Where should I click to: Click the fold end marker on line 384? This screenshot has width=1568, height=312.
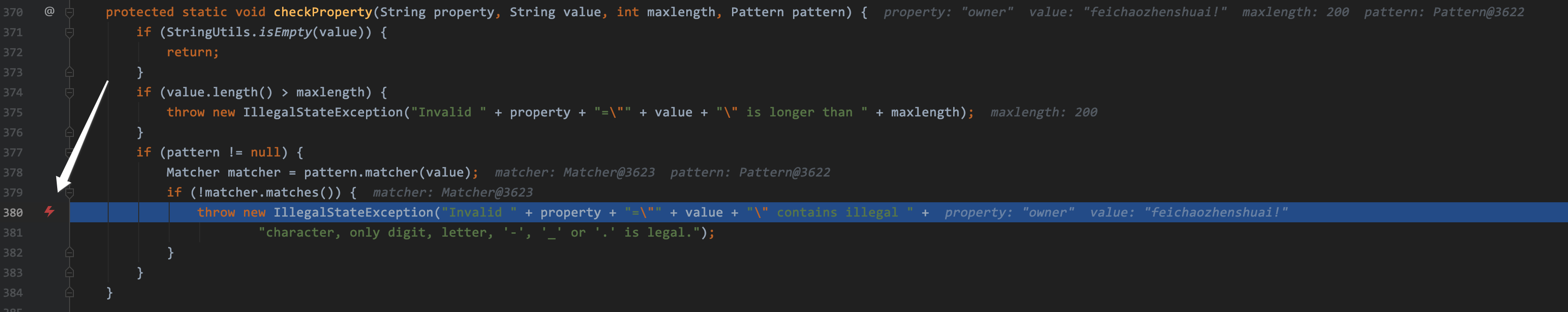pyautogui.click(x=70, y=292)
